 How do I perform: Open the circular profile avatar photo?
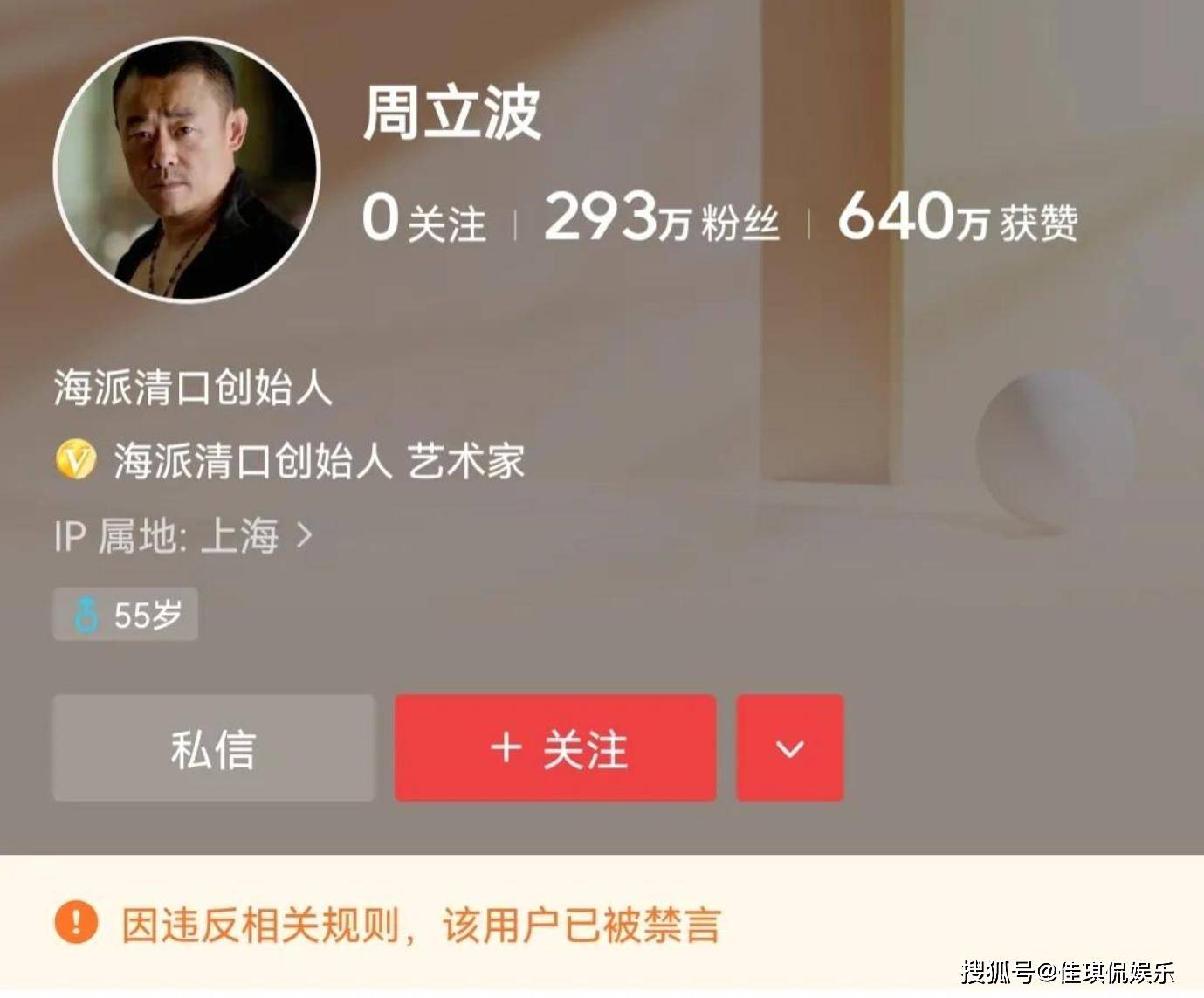pos(187,169)
